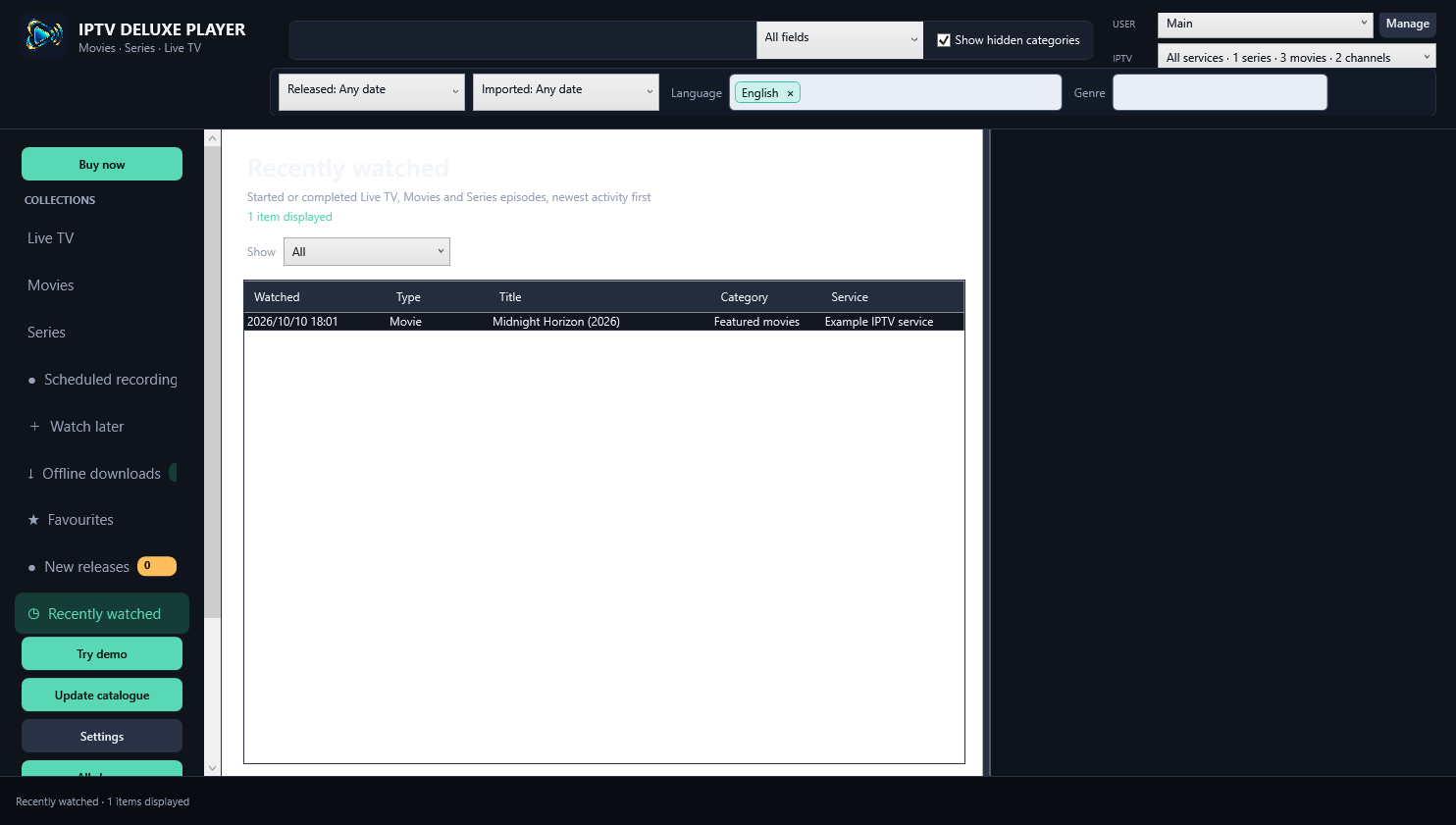Click the Try demo button

102,653
